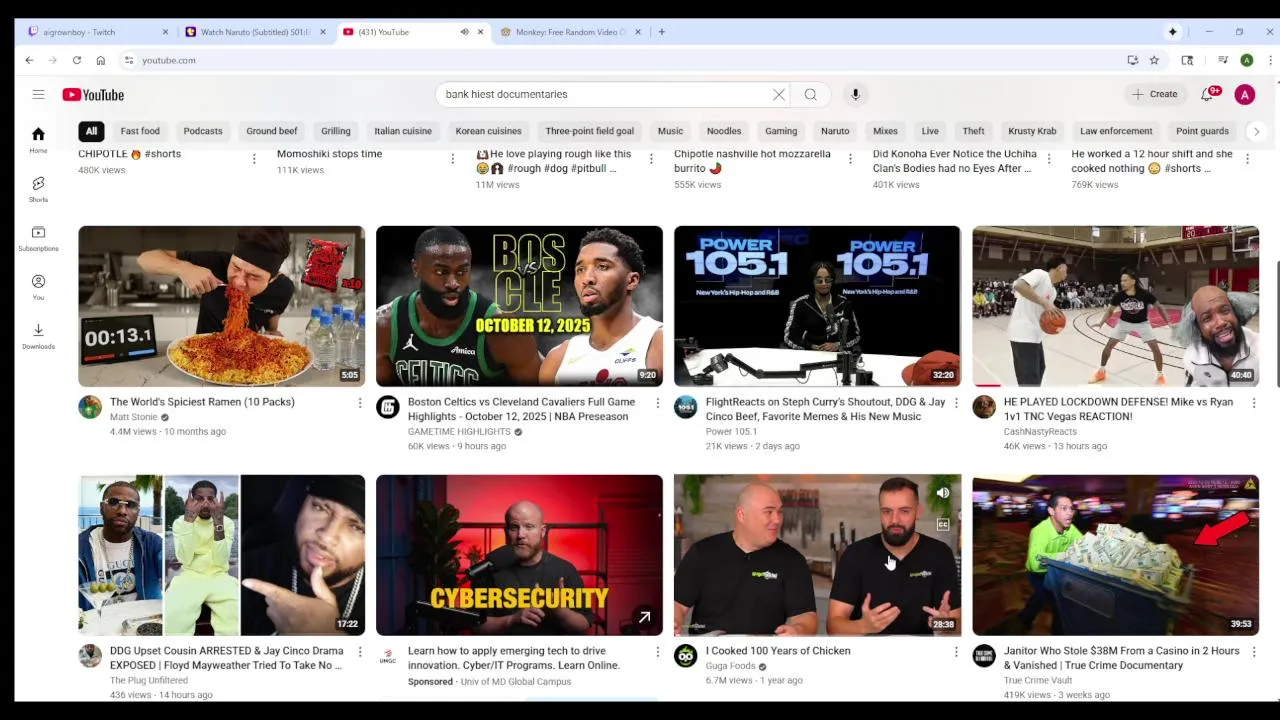Open Shorts in sidebar
1280x720 pixels.
point(38,189)
